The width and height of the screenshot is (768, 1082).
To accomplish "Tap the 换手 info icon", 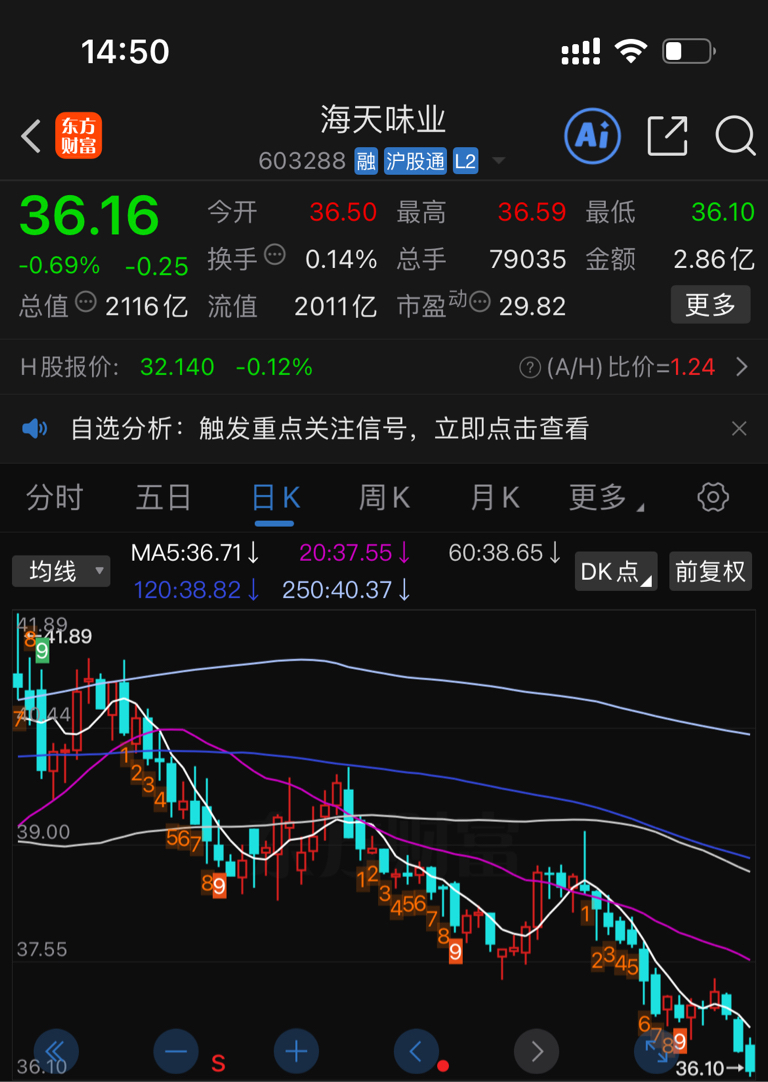I will point(275,255).
